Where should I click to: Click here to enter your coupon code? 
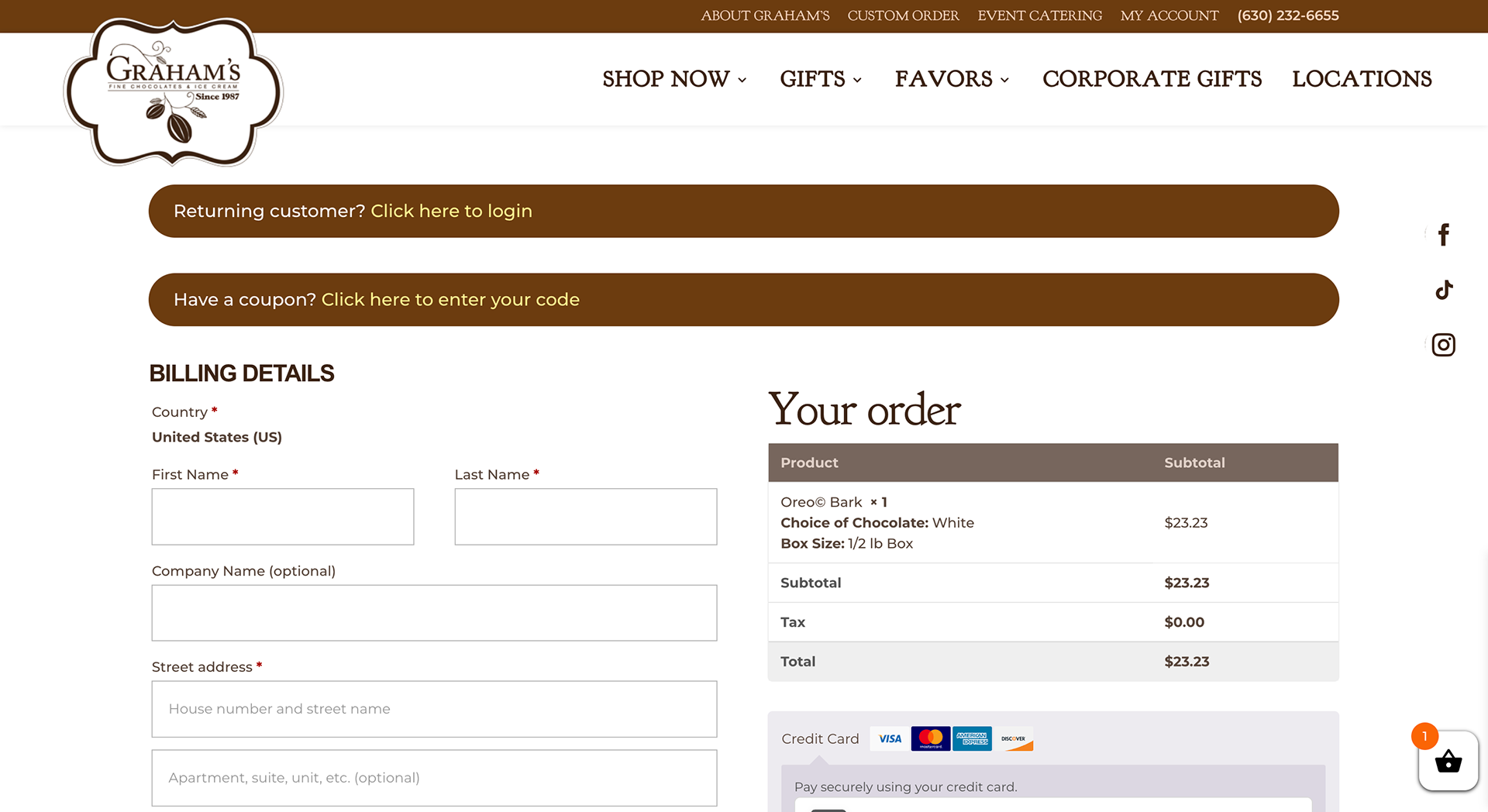pos(450,300)
